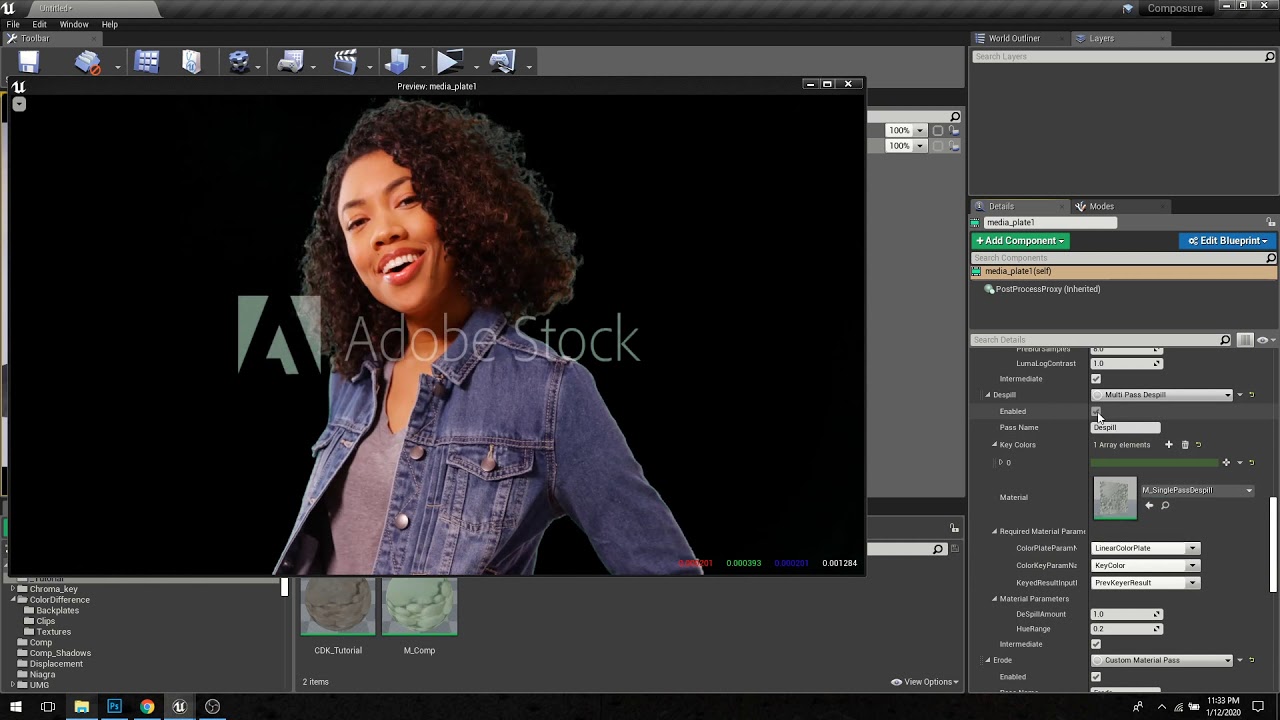Click Add Component button

coord(1020,241)
